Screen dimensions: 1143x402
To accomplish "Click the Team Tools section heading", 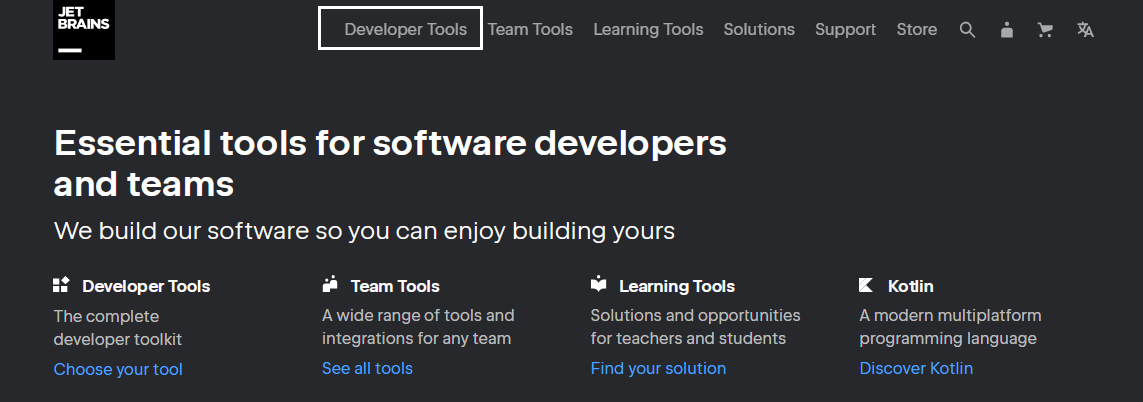I will (x=395, y=286).
